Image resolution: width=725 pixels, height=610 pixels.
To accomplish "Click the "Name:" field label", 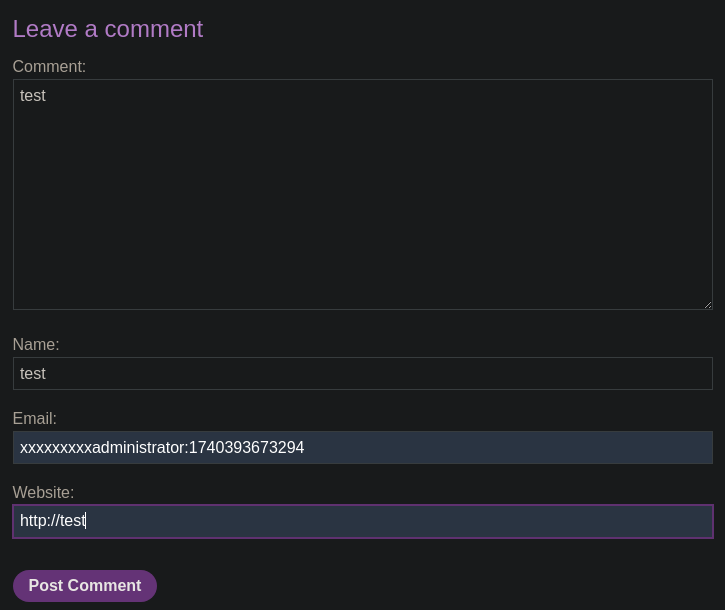I will click(x=36, y=345).
